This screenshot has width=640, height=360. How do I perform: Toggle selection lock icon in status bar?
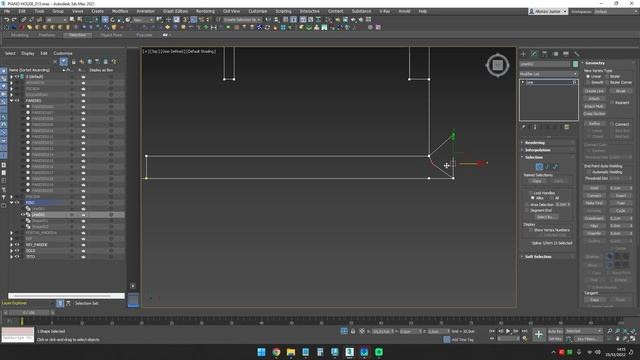point(353,331)
